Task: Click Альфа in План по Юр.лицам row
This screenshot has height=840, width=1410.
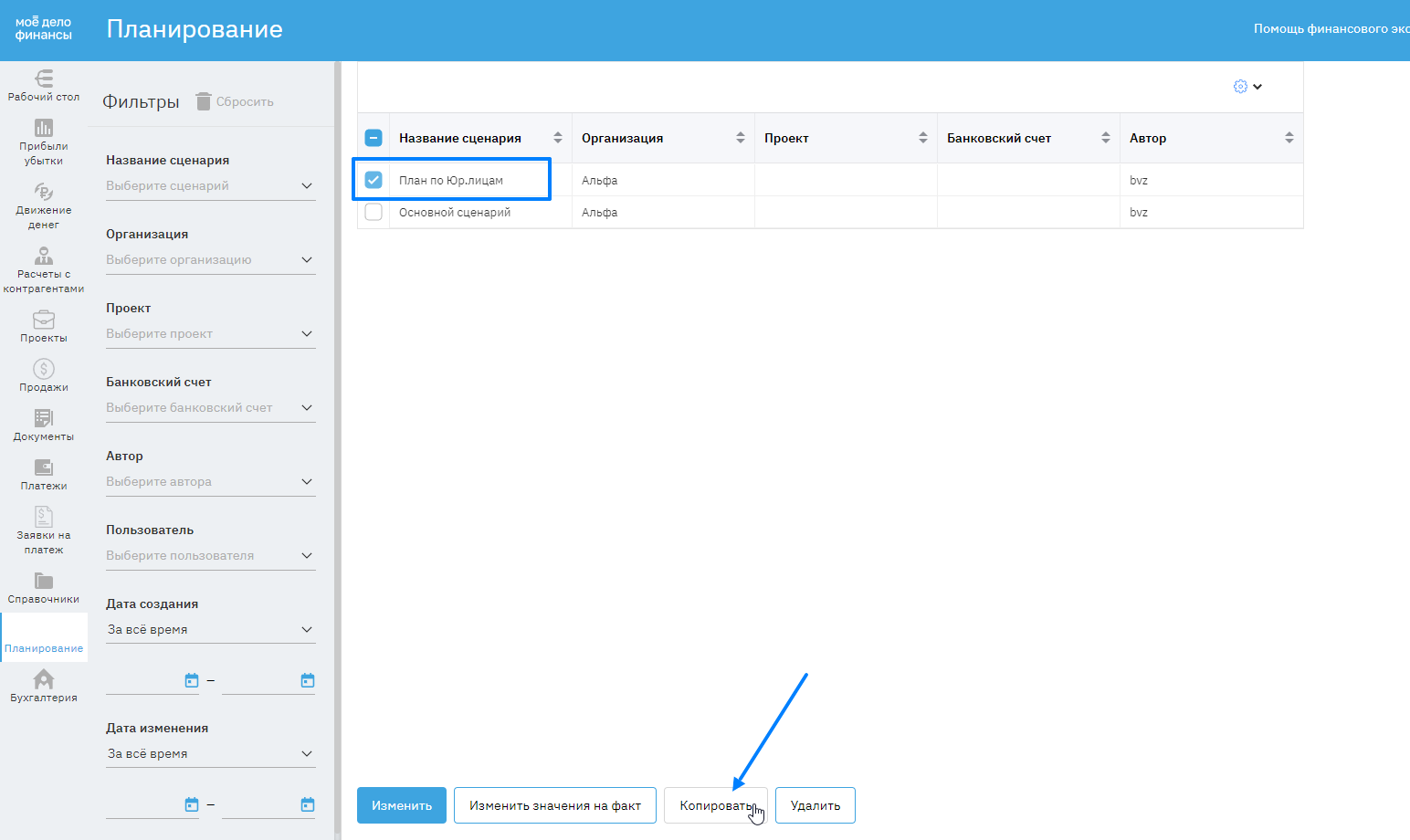Action: point(600,181)
